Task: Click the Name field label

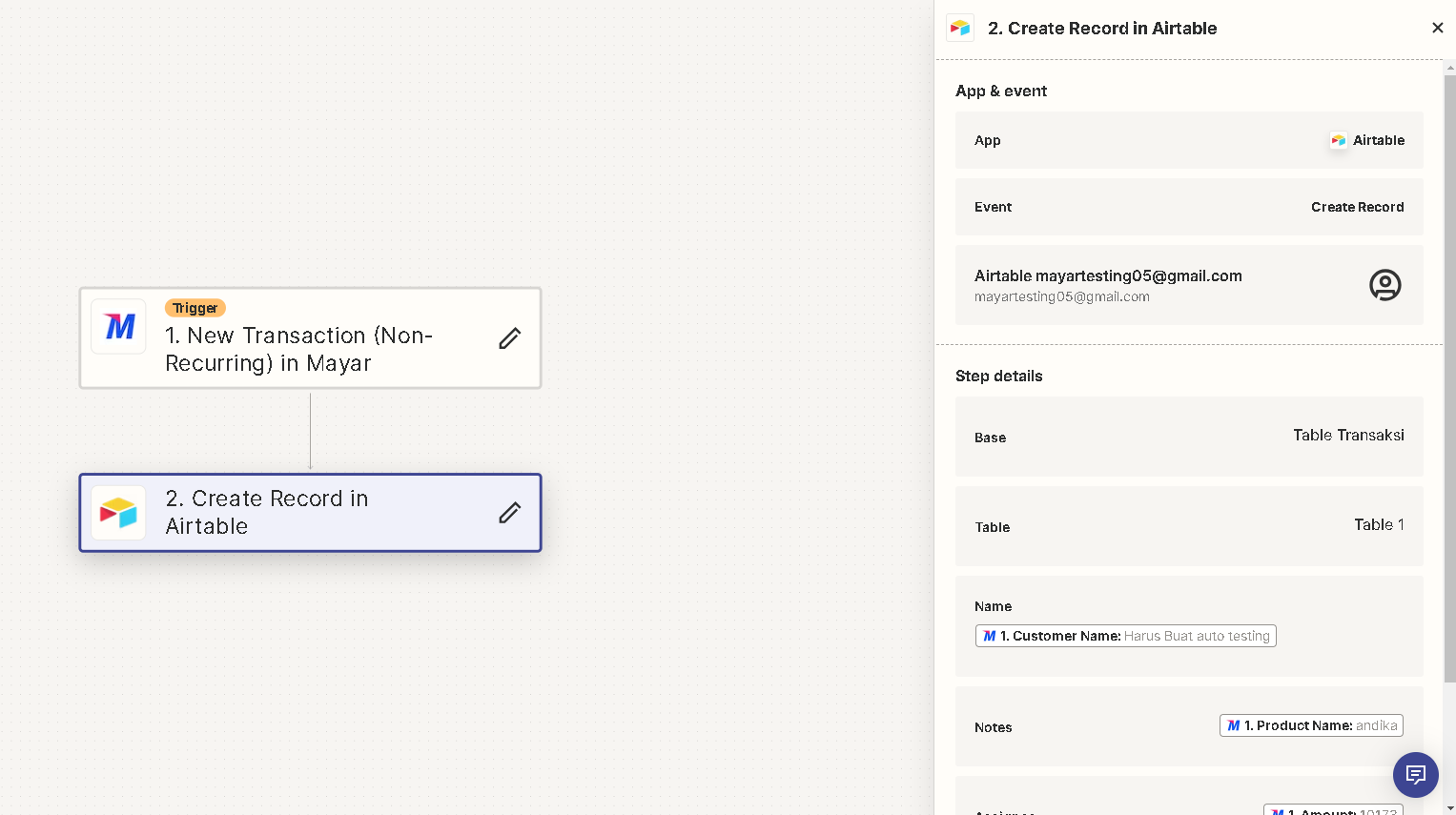Action: [x=993, y=606]
